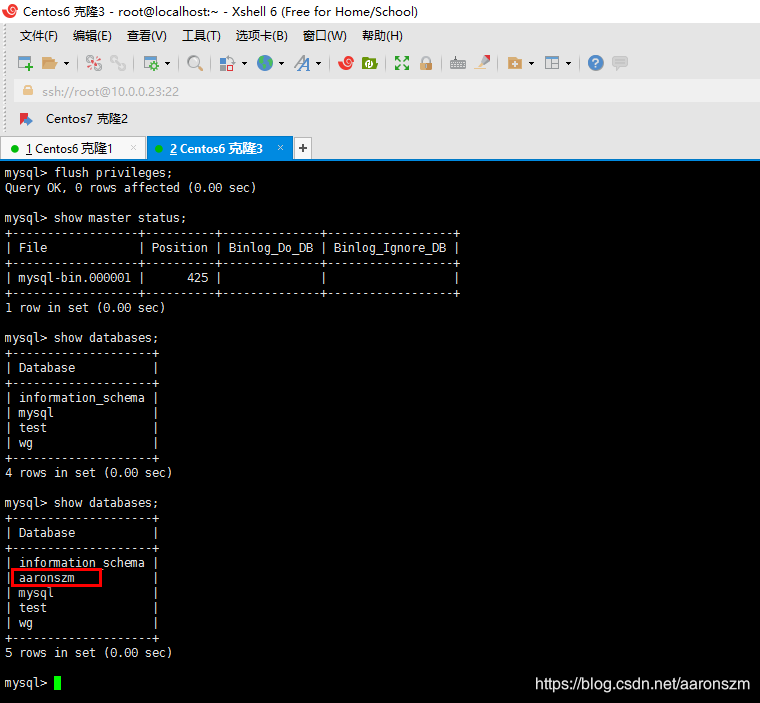Open the 帮助(H) menu

click(382, 36)
